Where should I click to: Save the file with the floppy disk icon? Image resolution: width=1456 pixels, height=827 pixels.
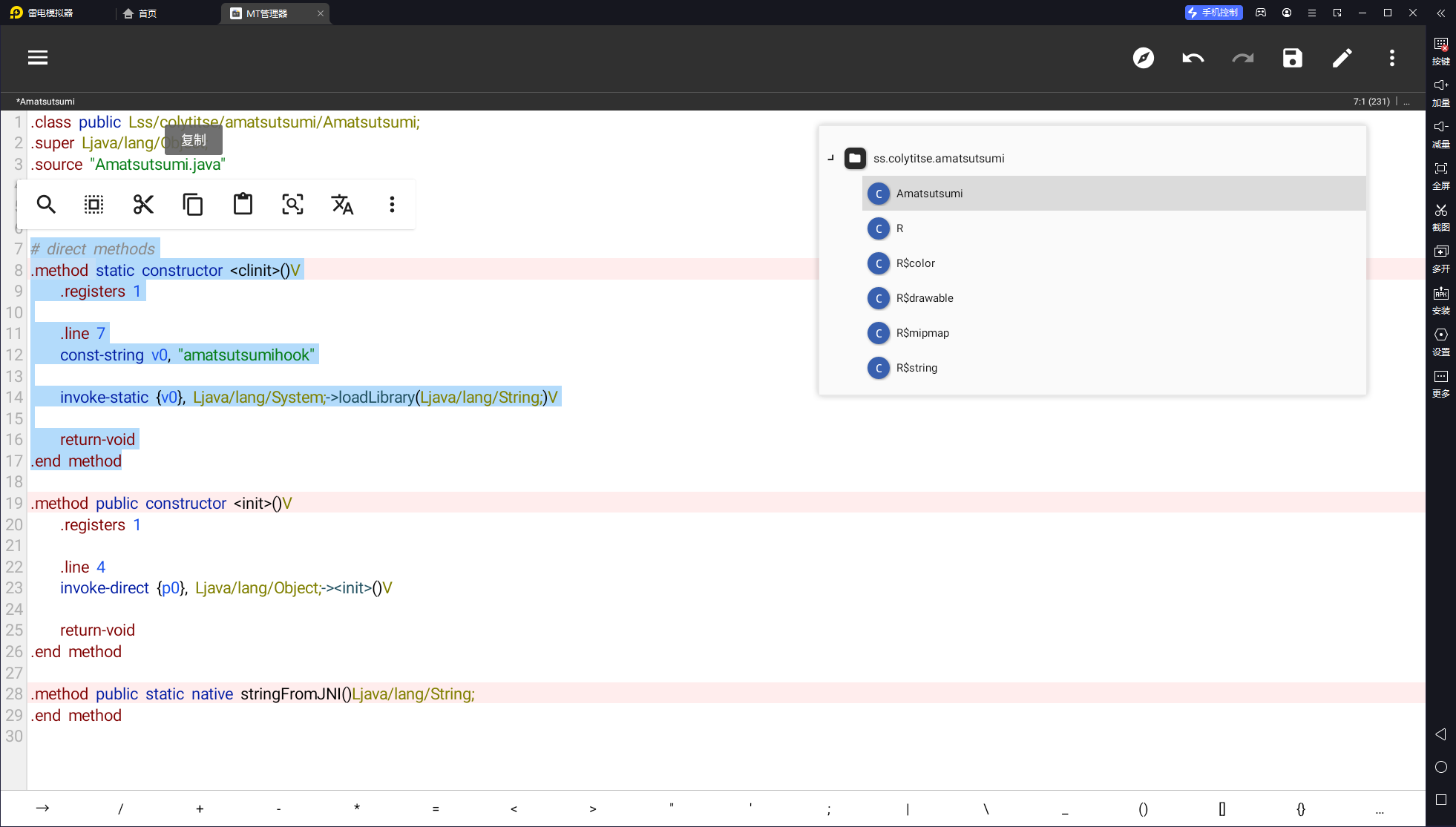pyautogui.click(x=1292, y=58)
